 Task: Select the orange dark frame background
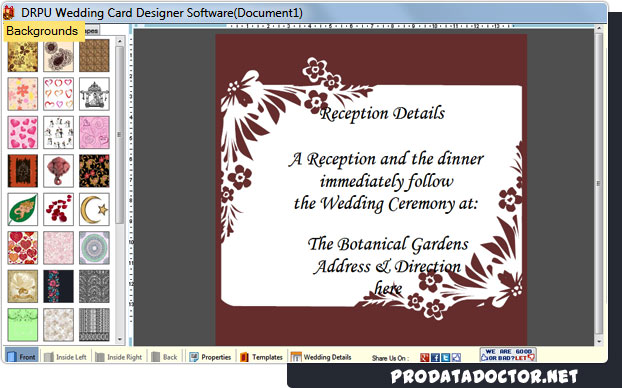[x=23, y=171]
